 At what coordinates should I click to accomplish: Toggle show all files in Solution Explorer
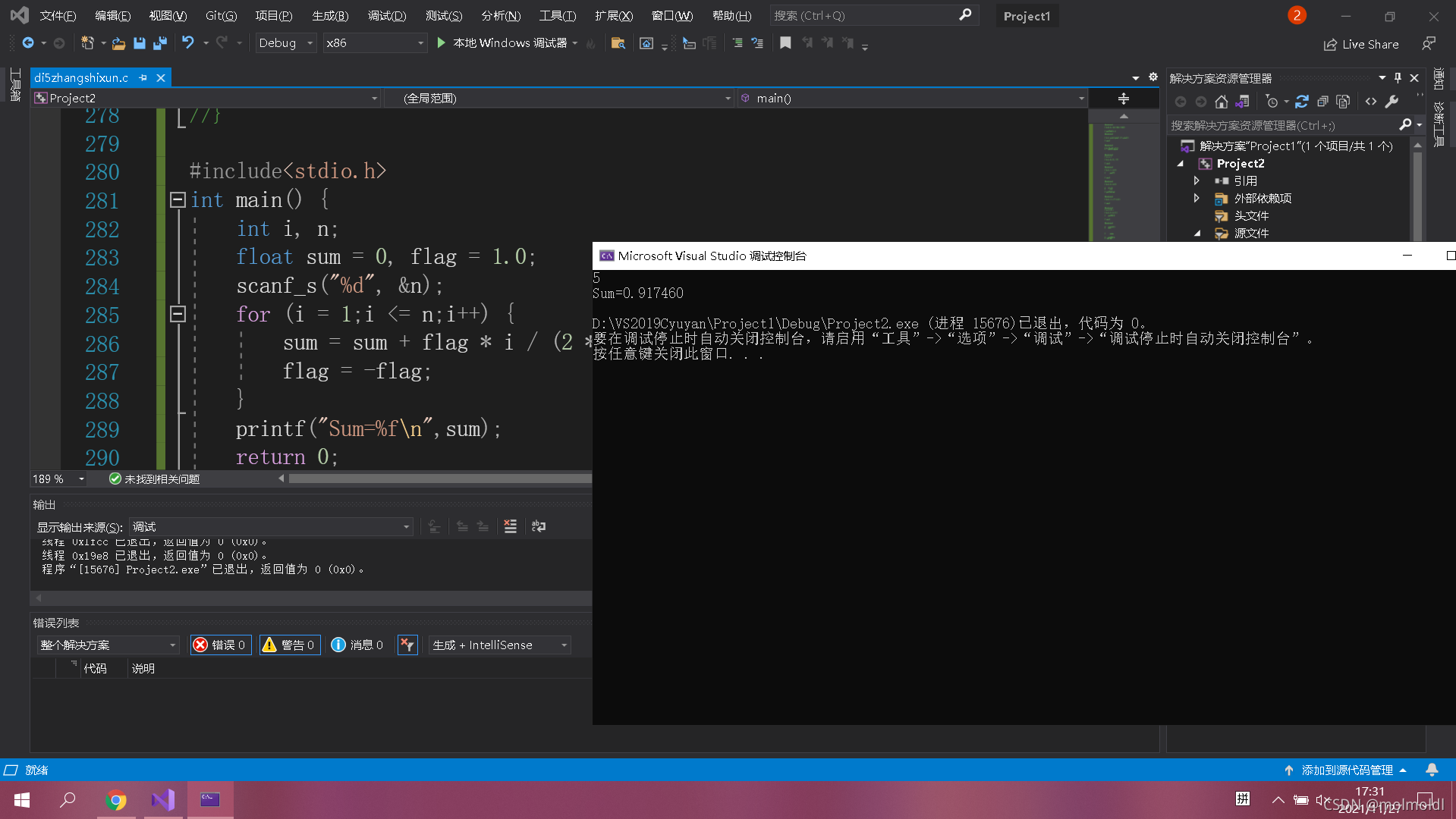1343,102
